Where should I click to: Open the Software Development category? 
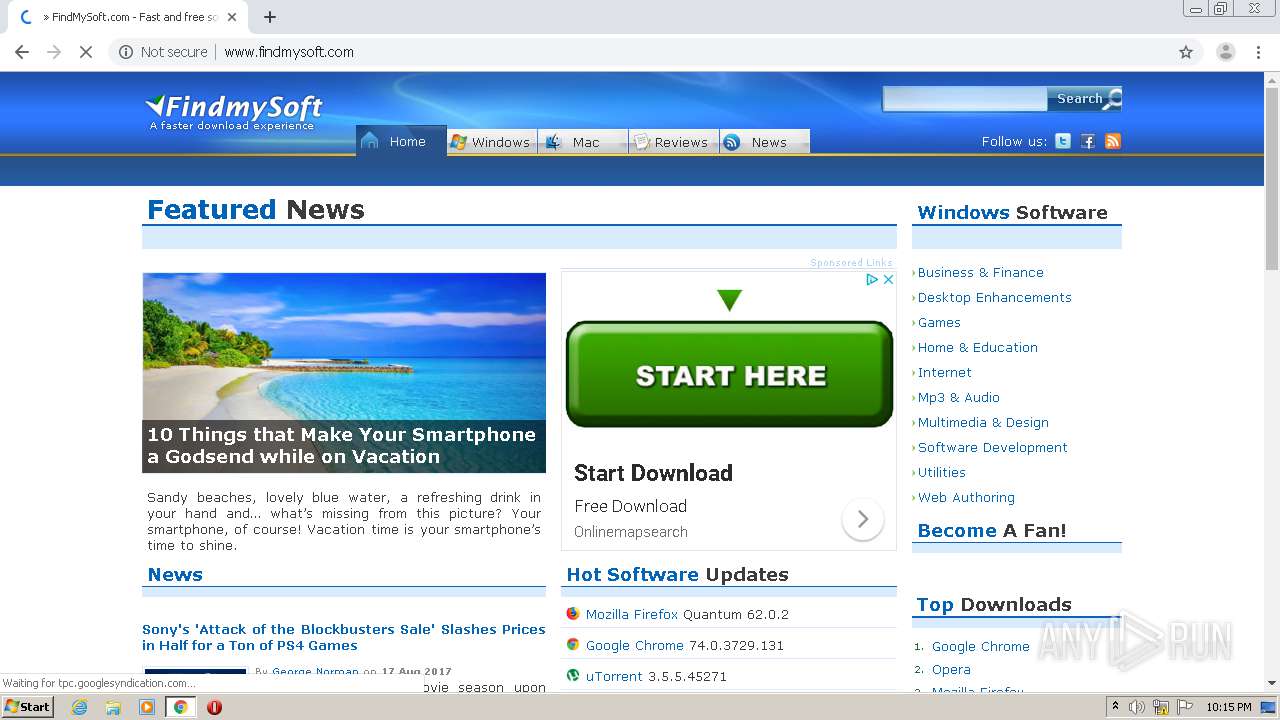(x=992, y=447)
